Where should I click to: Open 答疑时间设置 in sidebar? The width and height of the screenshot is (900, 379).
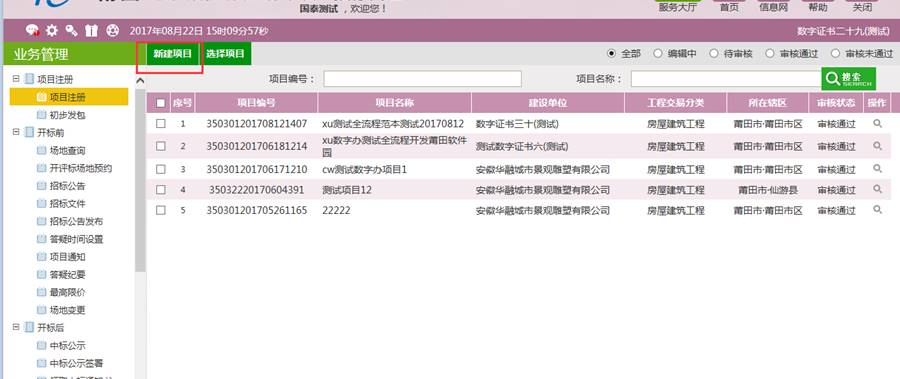click(x=76, y=239)
